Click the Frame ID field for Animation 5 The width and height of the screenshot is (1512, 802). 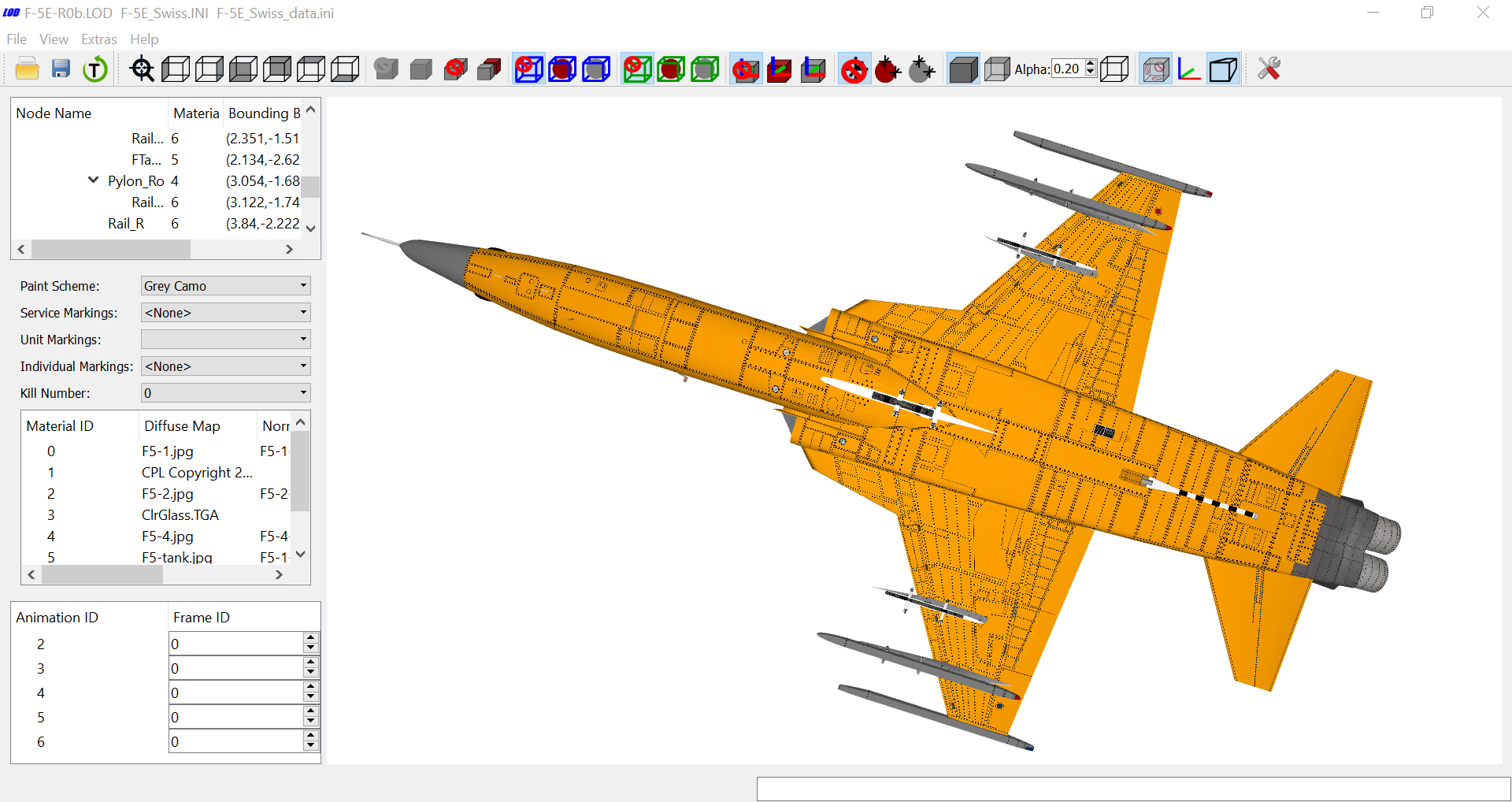pos(236,717)
